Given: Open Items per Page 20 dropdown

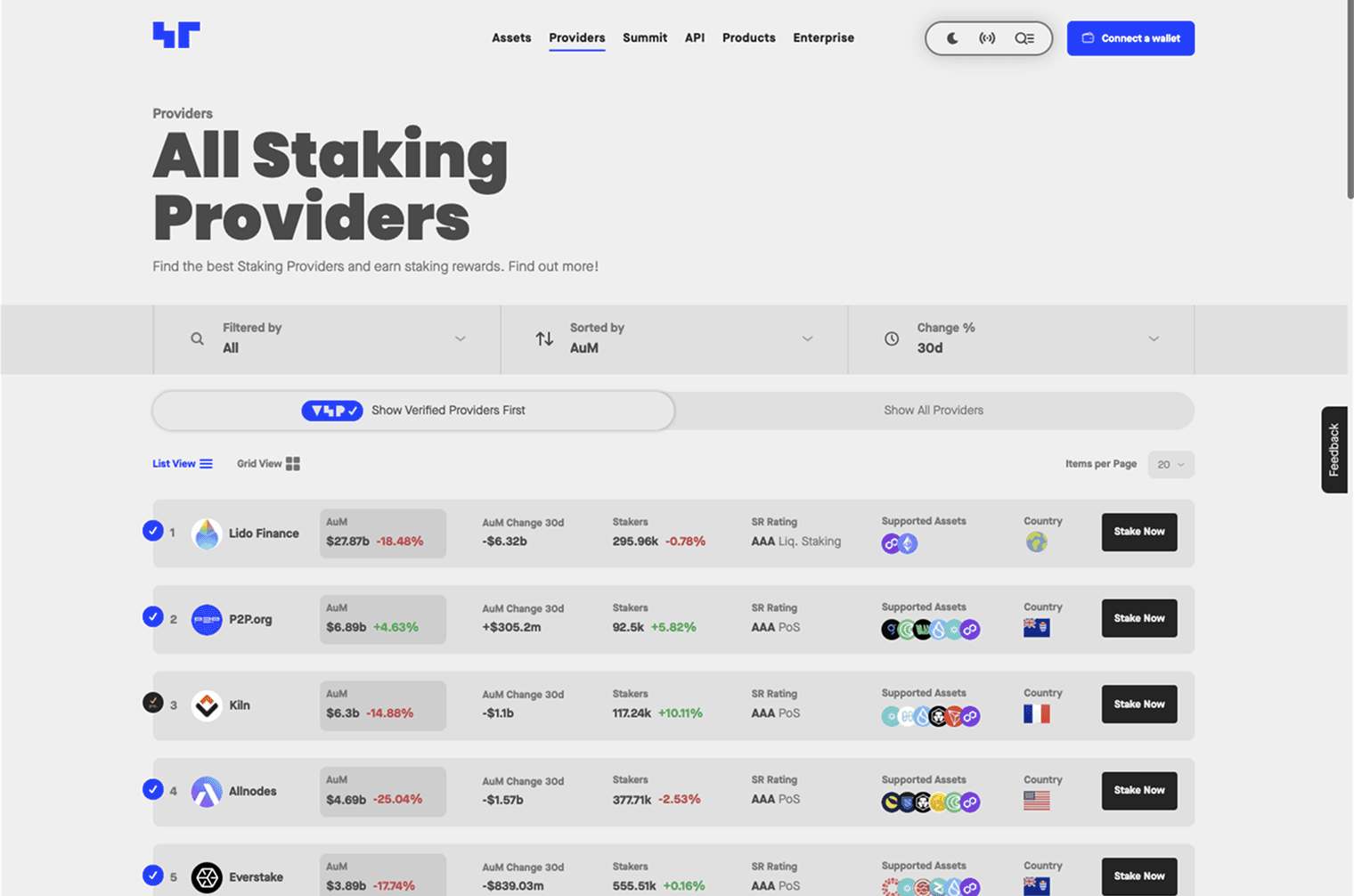Looking at the screenshot, I should pyautogui.click(x=1170, y=464).
